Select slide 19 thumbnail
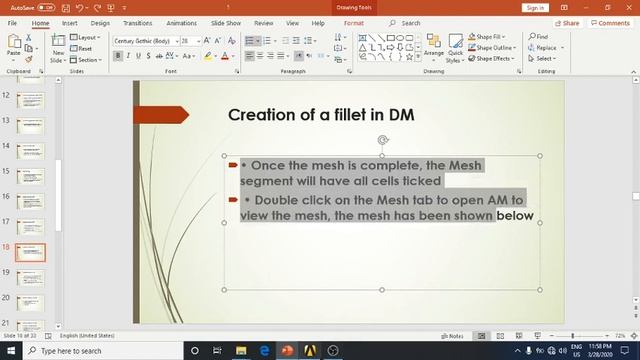The image size is (640, 360). [31, 278]
